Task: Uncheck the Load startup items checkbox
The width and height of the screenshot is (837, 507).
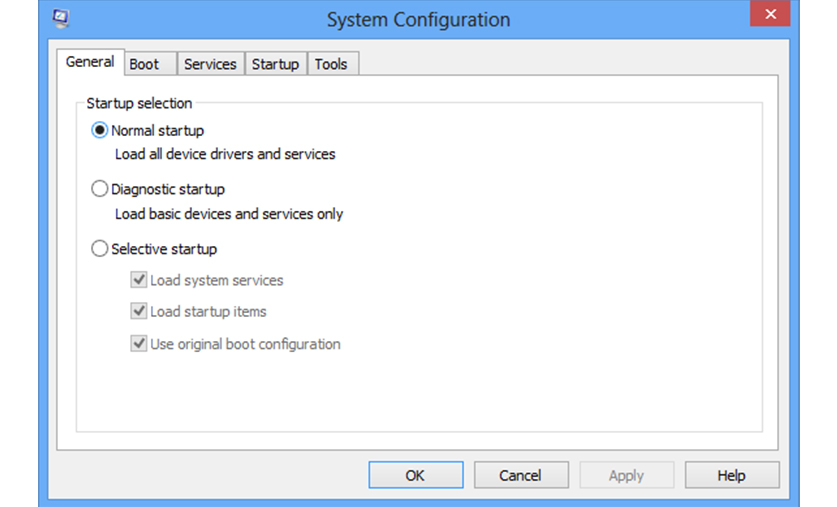Action: tap(139, 312)
